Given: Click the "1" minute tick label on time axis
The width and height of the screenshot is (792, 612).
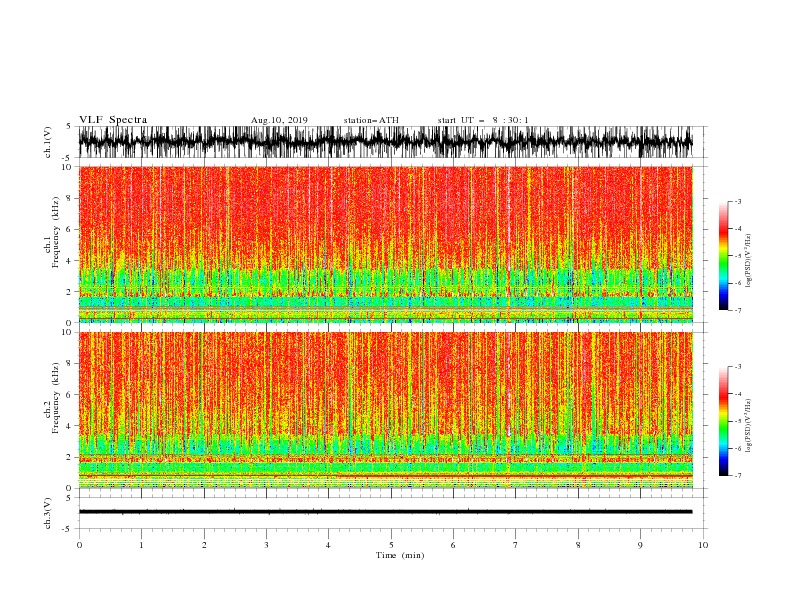Looking at the screenshot, I should [141, 545].
